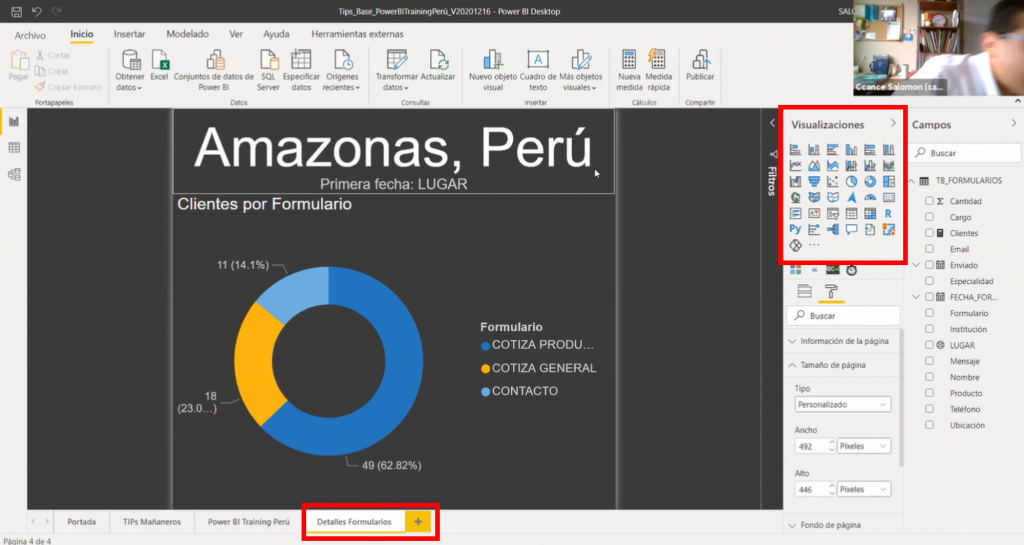1024x545 pixels.
Task: Switch to Report view in left sidebar
Action: 14,121
